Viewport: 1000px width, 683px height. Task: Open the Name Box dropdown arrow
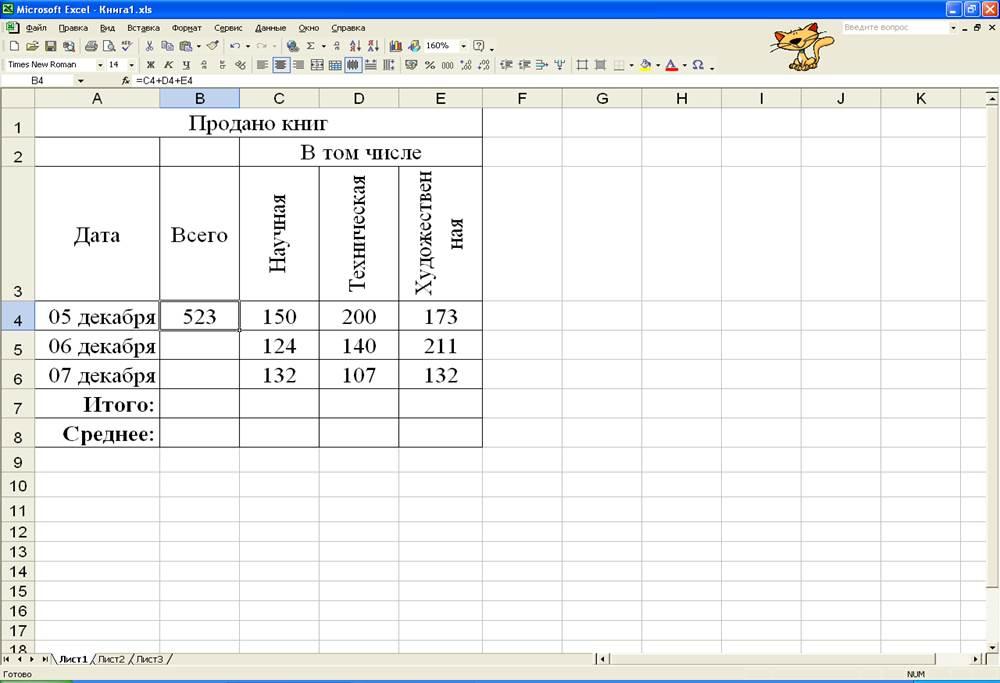pos(80,80)
